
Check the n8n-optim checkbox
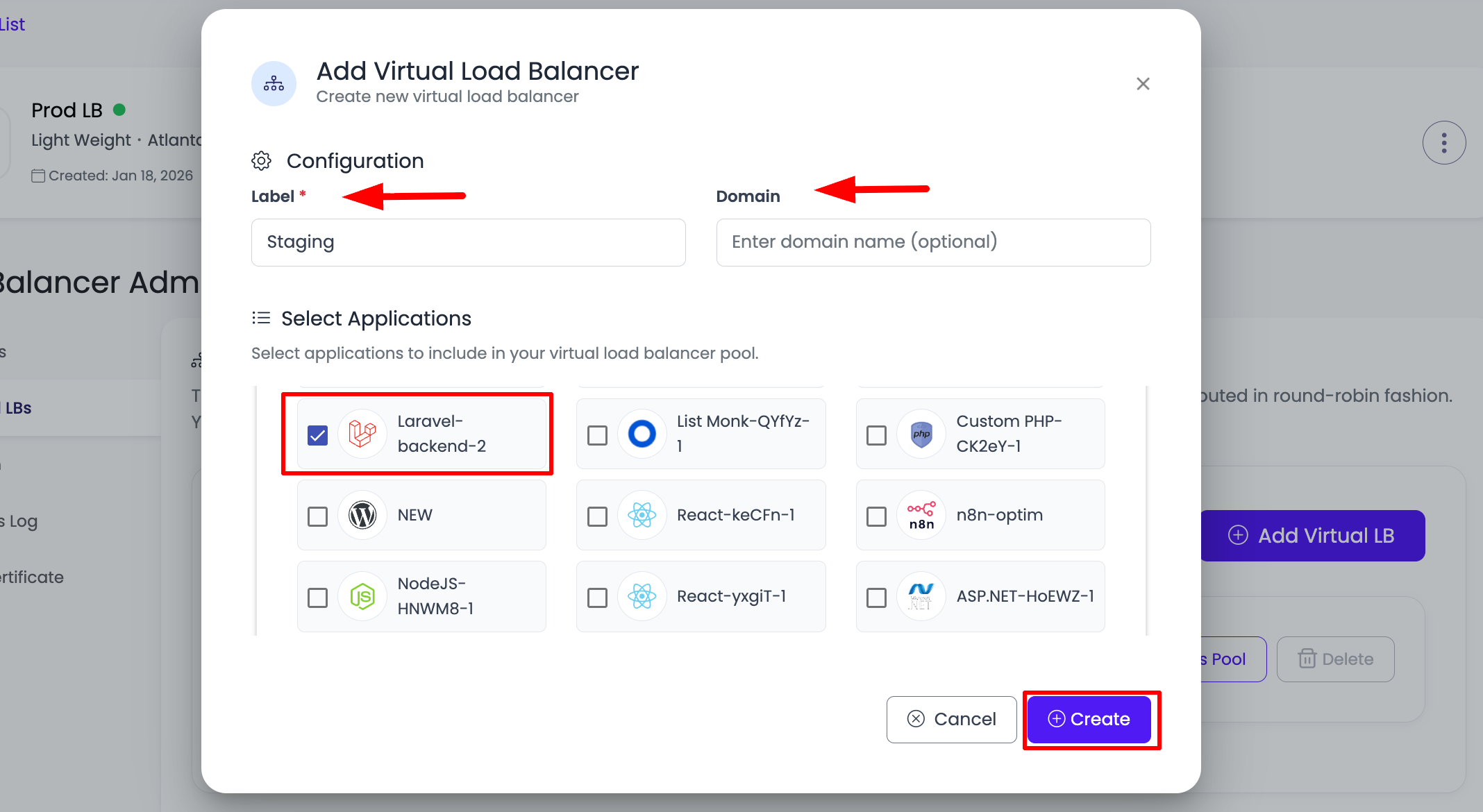click(876, 516)
